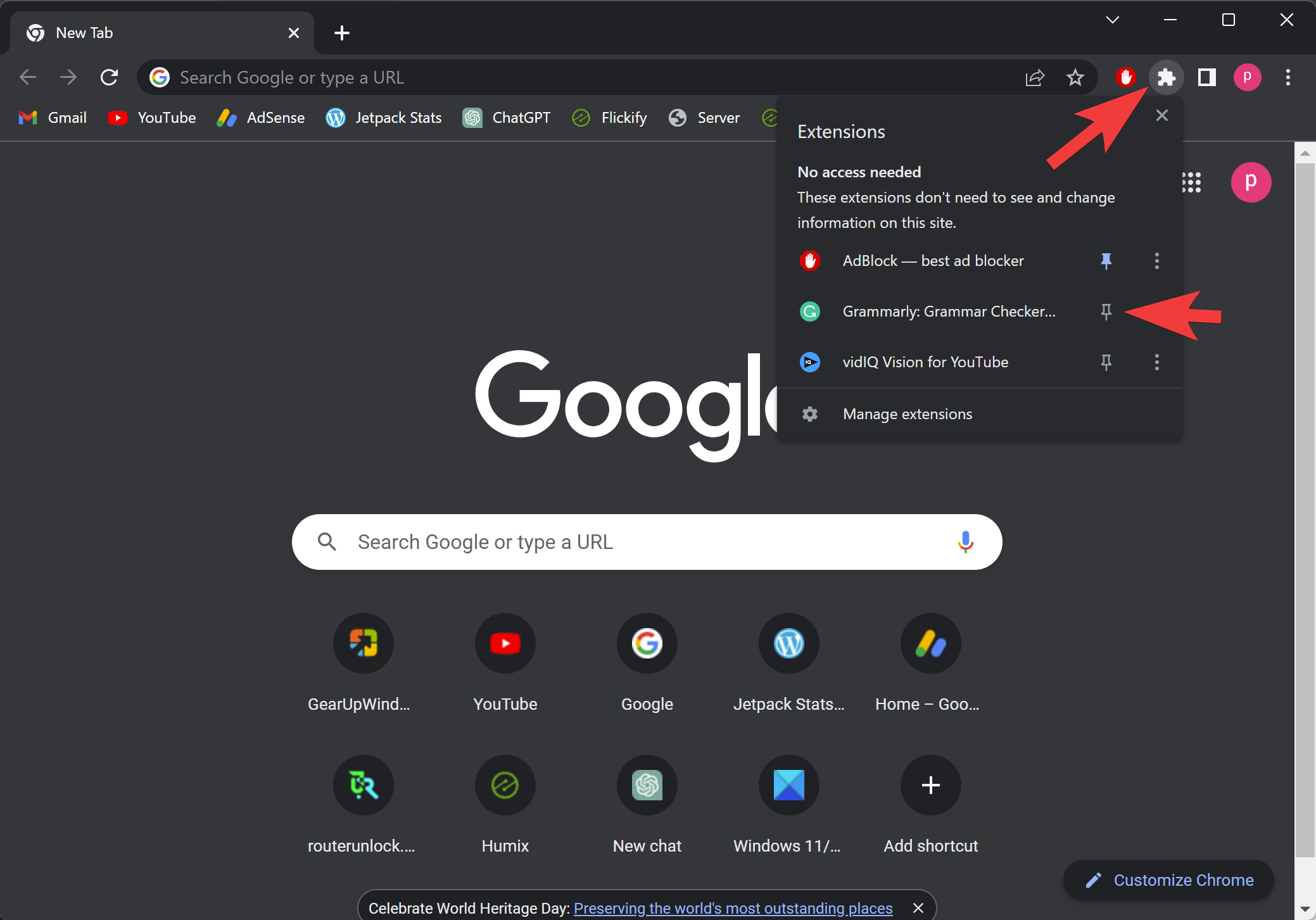Screen dimensions: 1316x920
Task: Click the browser back arrow
Action: pos(28,77)
